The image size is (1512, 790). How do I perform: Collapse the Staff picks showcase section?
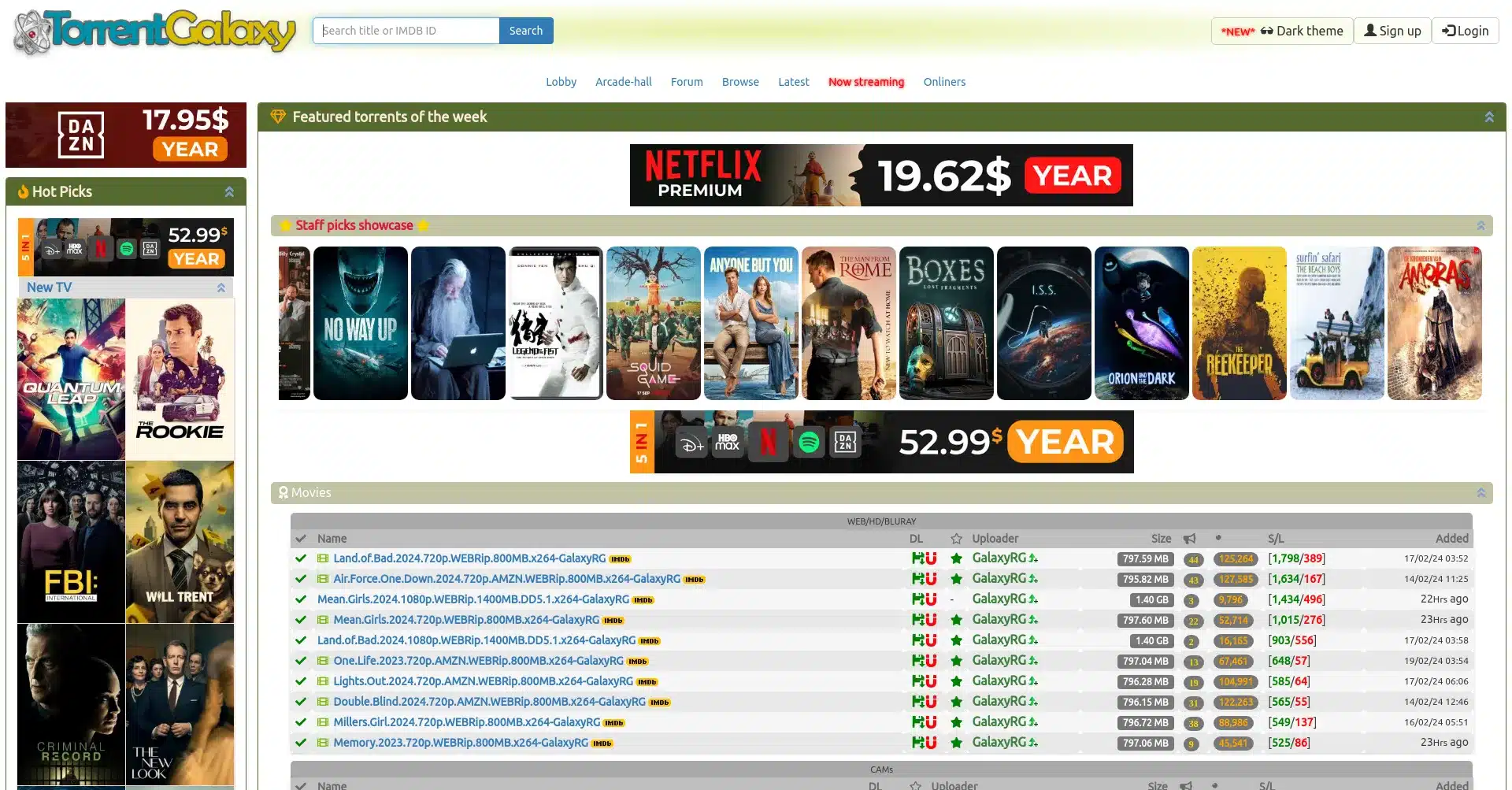pos(1480,225)
